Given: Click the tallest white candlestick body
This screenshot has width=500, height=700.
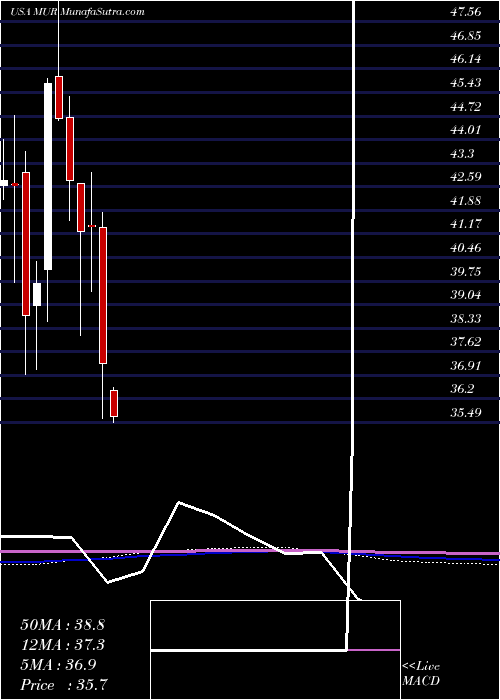Looking at the screenshot, I should 48,177.
